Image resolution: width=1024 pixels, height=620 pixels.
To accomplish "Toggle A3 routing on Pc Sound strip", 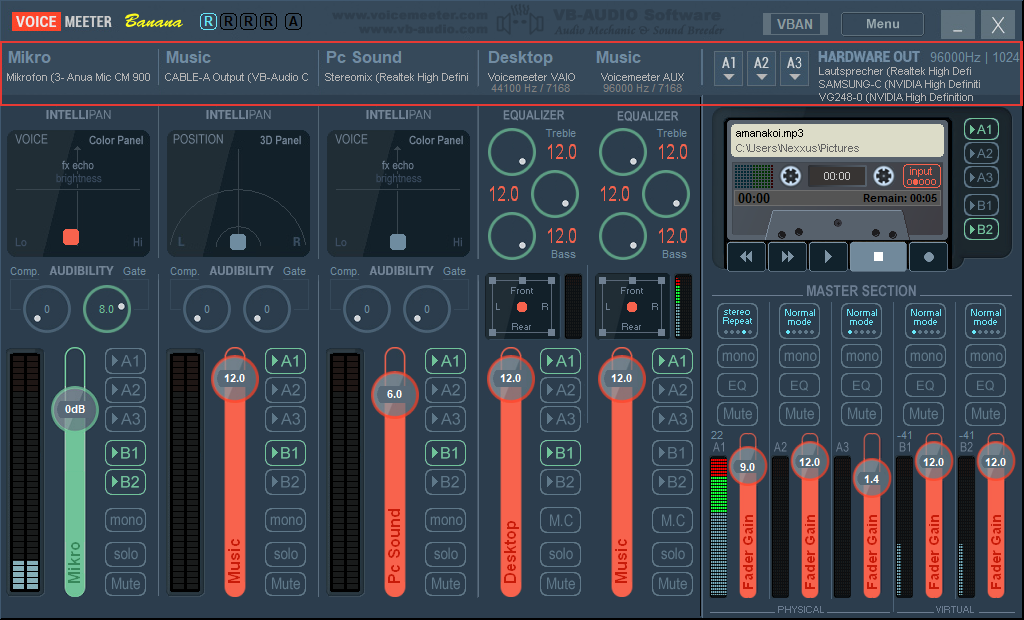I will point(445,419).
